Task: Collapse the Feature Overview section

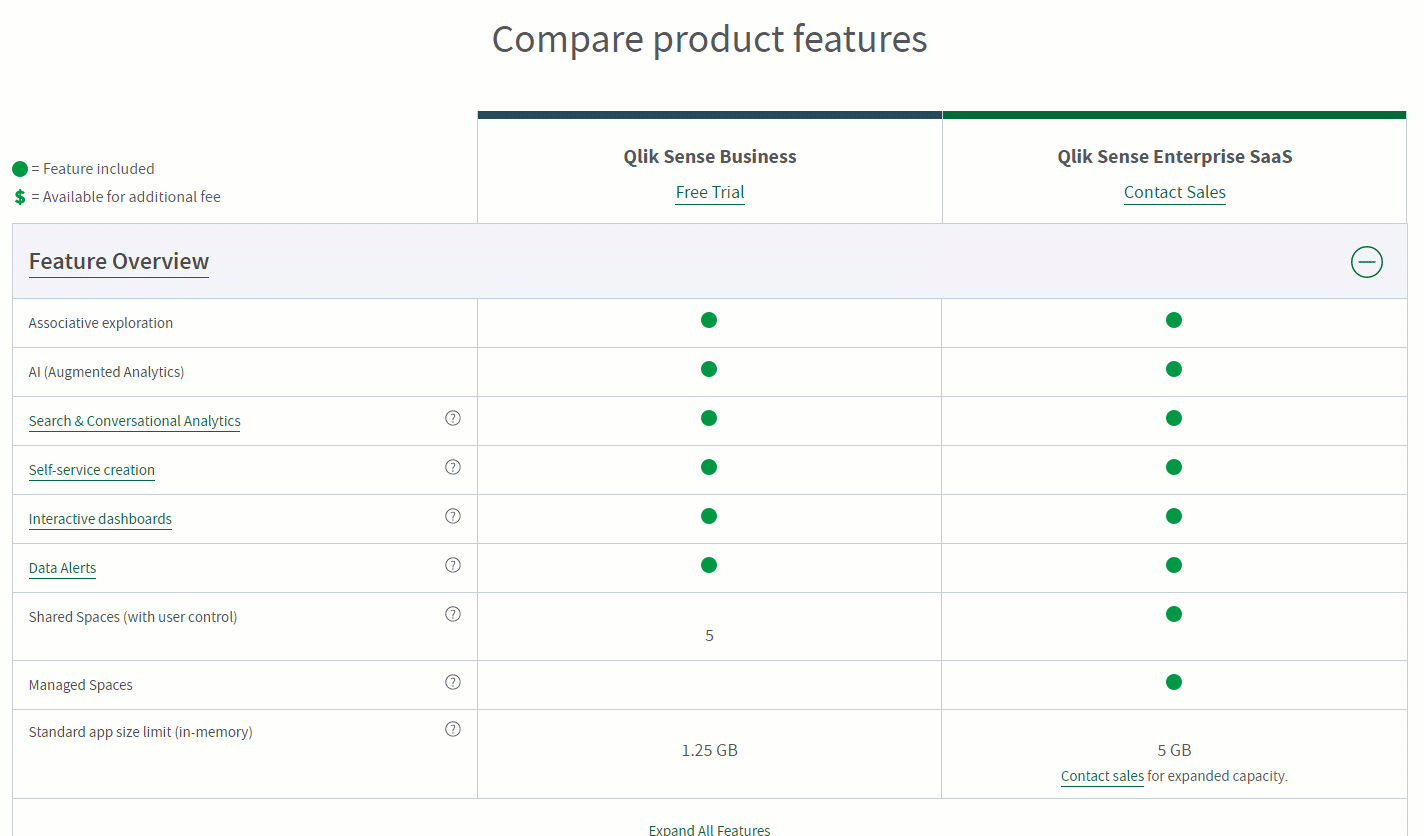Action: [x=1366, y=262]
